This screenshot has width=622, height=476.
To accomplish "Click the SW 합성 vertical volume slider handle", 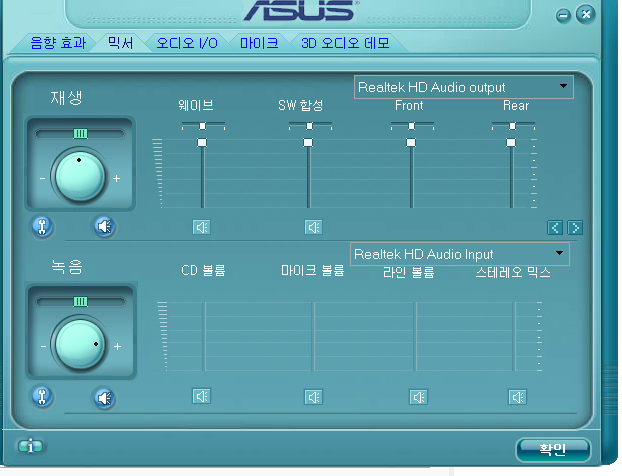I will tap(308, 142).
